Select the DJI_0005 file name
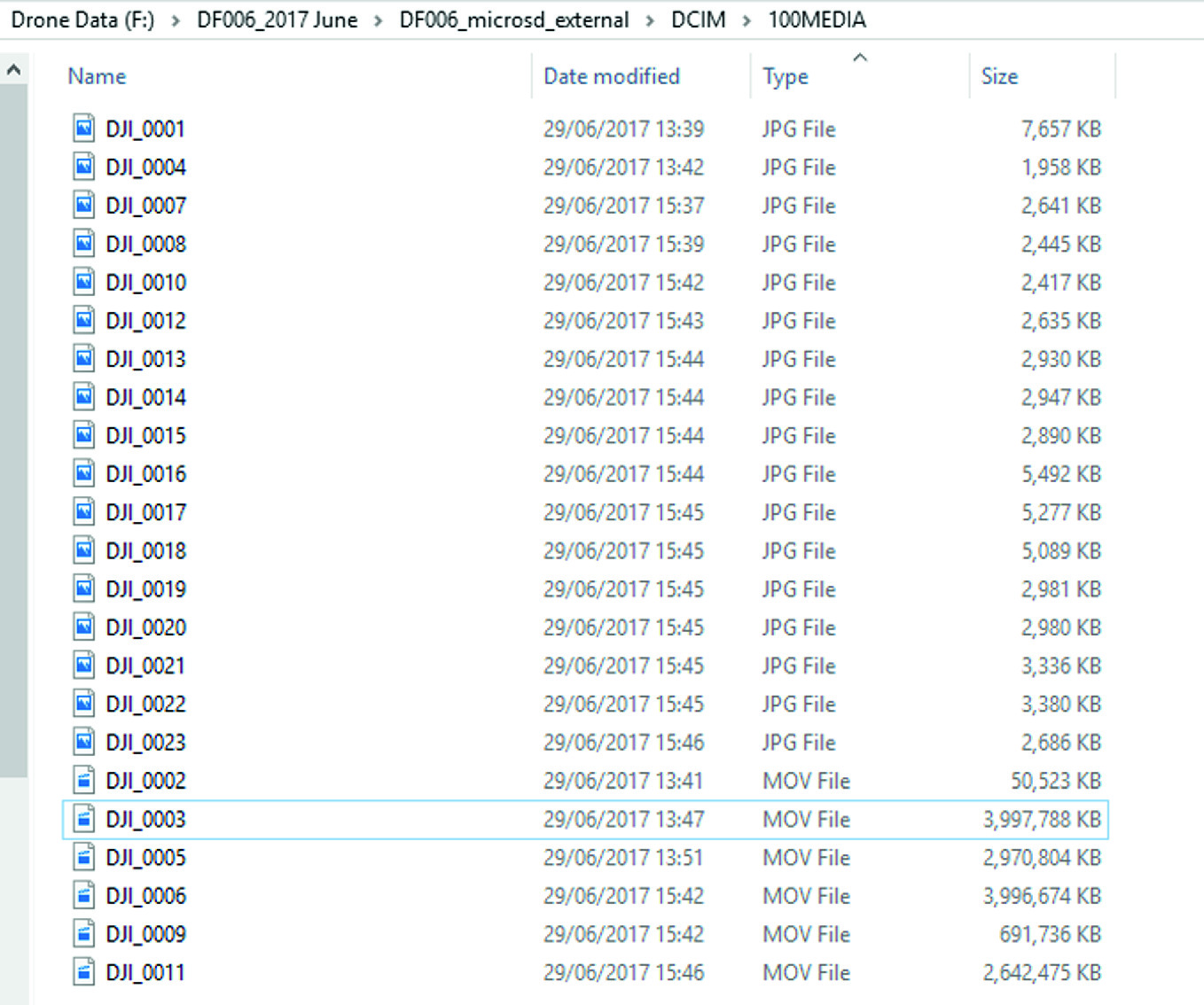The width and height of the screenshot is (1204, 1005). pyautogui.click(x=146, y=858)
